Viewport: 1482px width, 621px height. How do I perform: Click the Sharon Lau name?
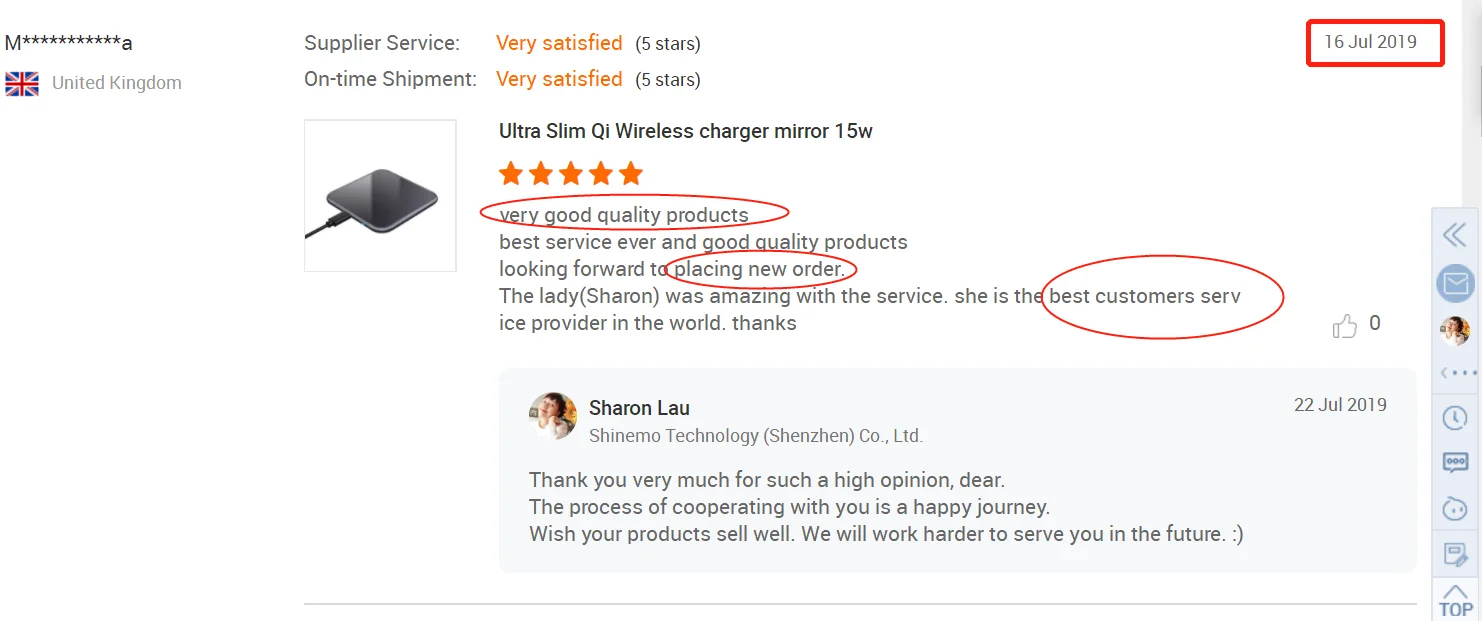point(639,408)
